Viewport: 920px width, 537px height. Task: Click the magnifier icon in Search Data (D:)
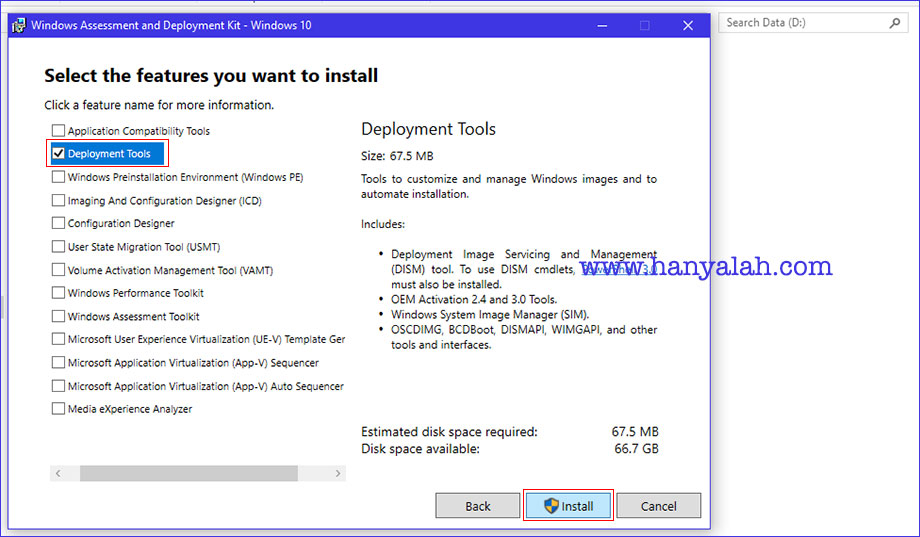894,23
